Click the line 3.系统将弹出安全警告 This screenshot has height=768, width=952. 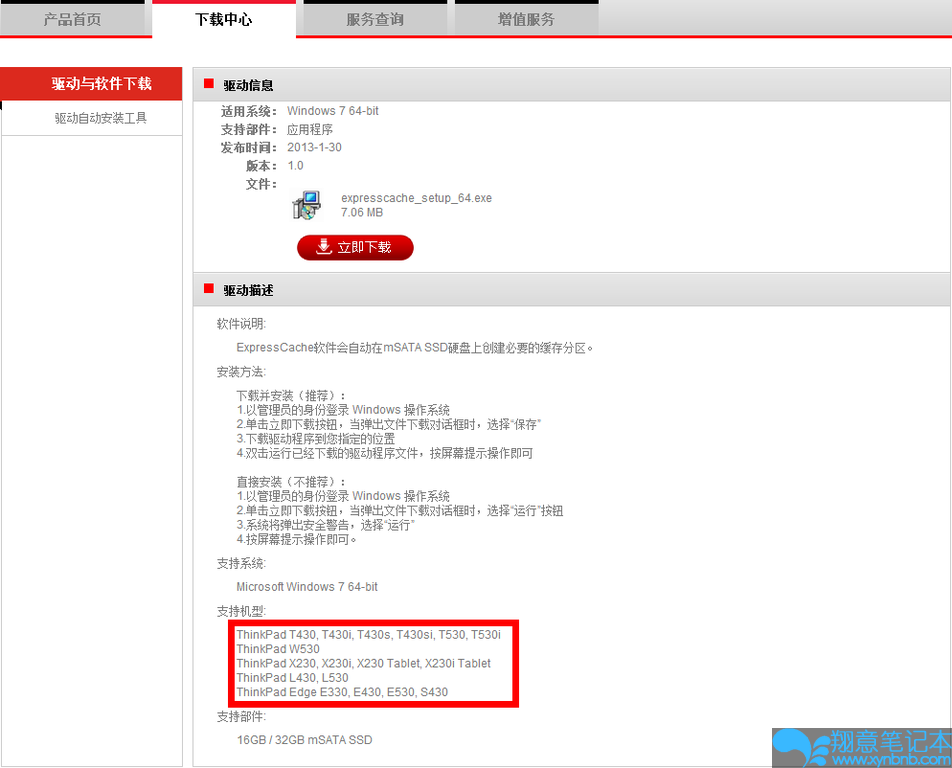point(325,525)
